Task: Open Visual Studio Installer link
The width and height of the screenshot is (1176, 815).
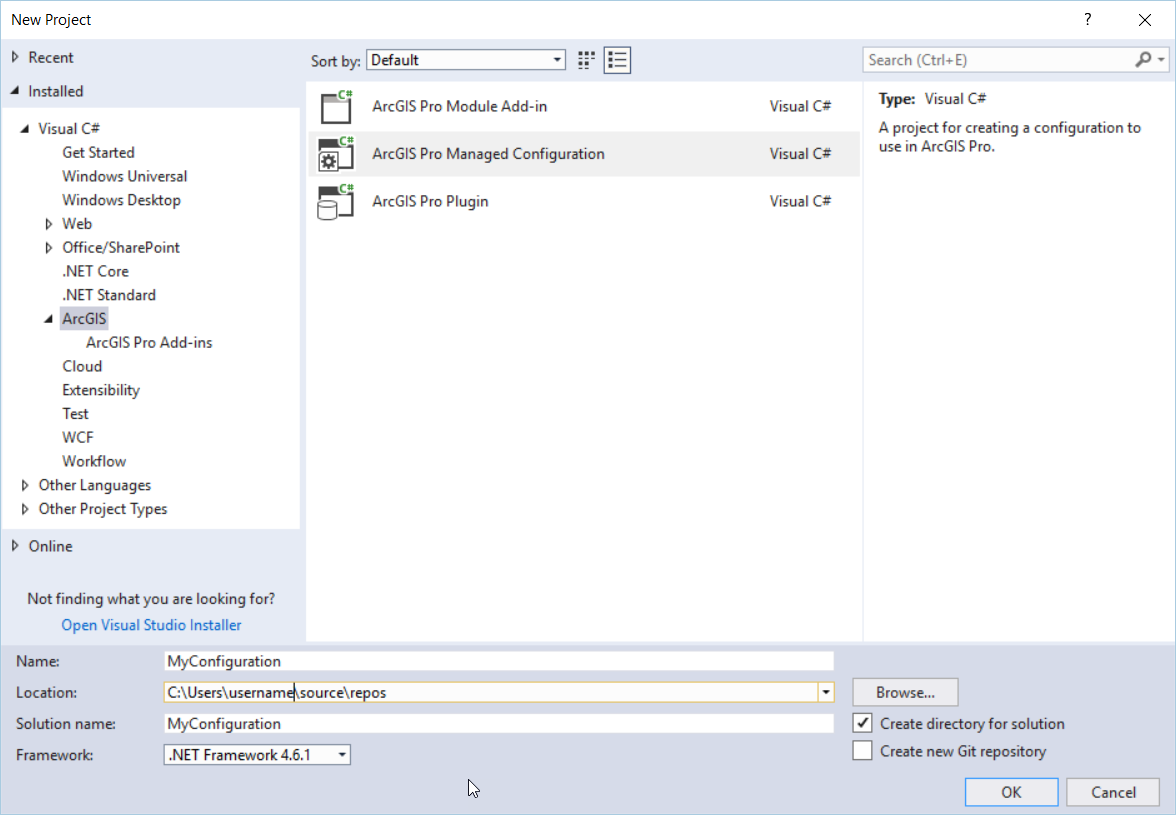Action: tap(152, 625)
